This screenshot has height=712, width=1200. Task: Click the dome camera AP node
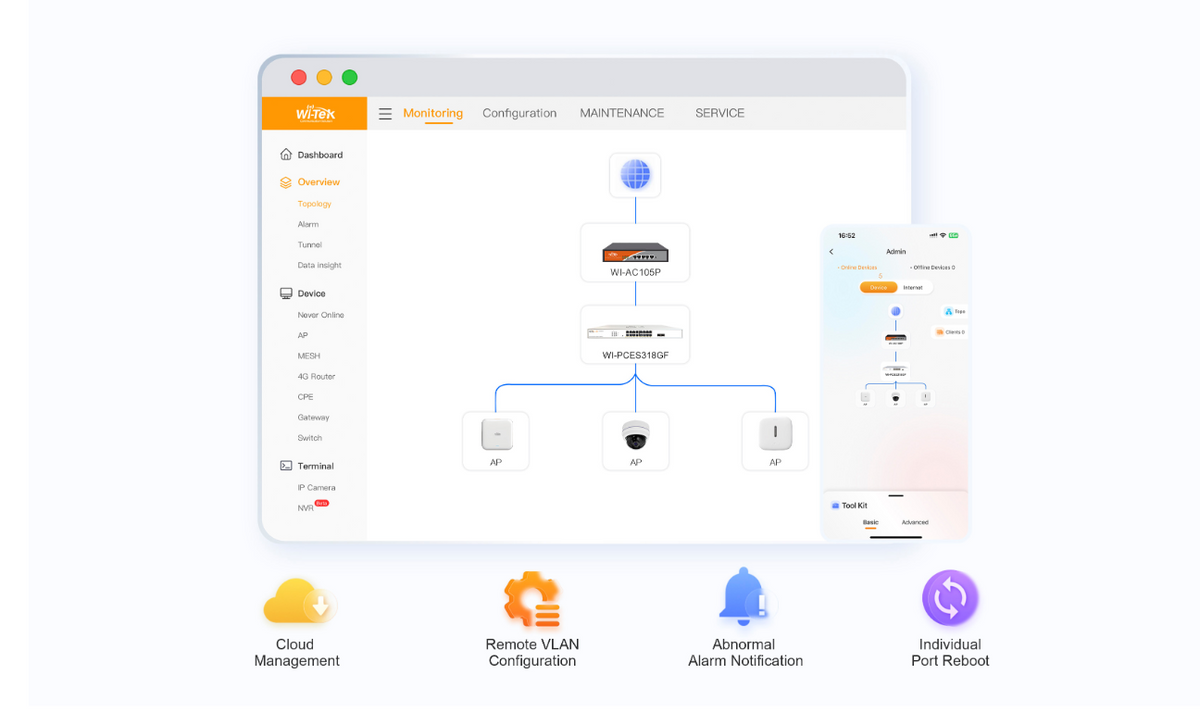click(x=635, y=441)
